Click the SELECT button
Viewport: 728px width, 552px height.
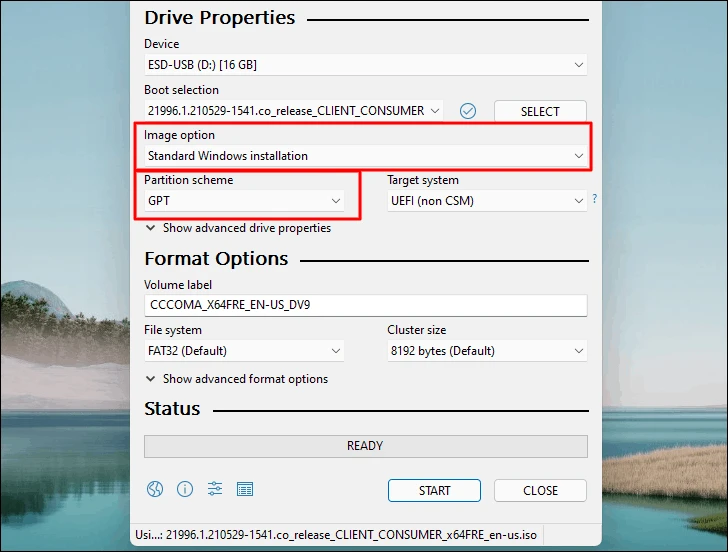point(540,111)
